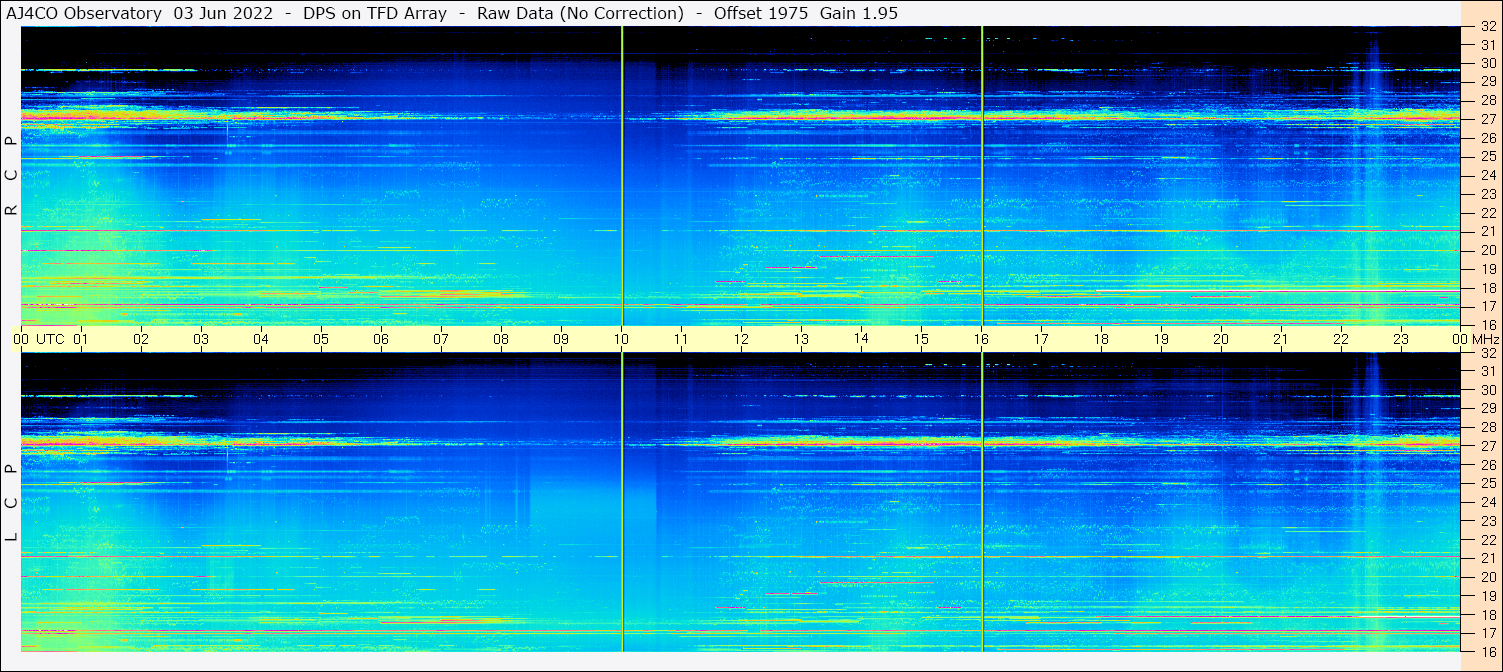Click hour label 03 on the UTC axis
1503x672 pixels.
[x=201, y=339]
